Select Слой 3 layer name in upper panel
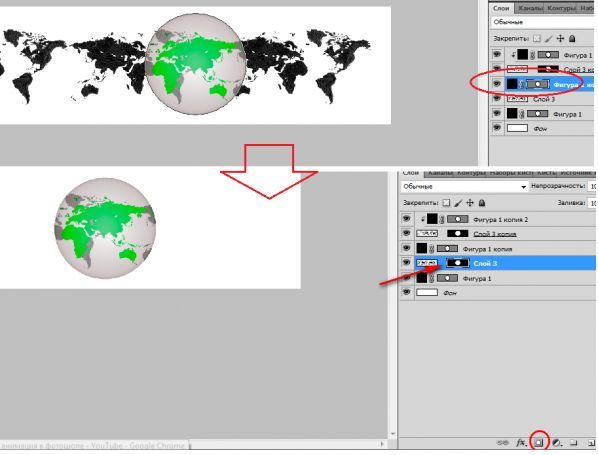This screenshot has height=455, width=598. [544, 99]
